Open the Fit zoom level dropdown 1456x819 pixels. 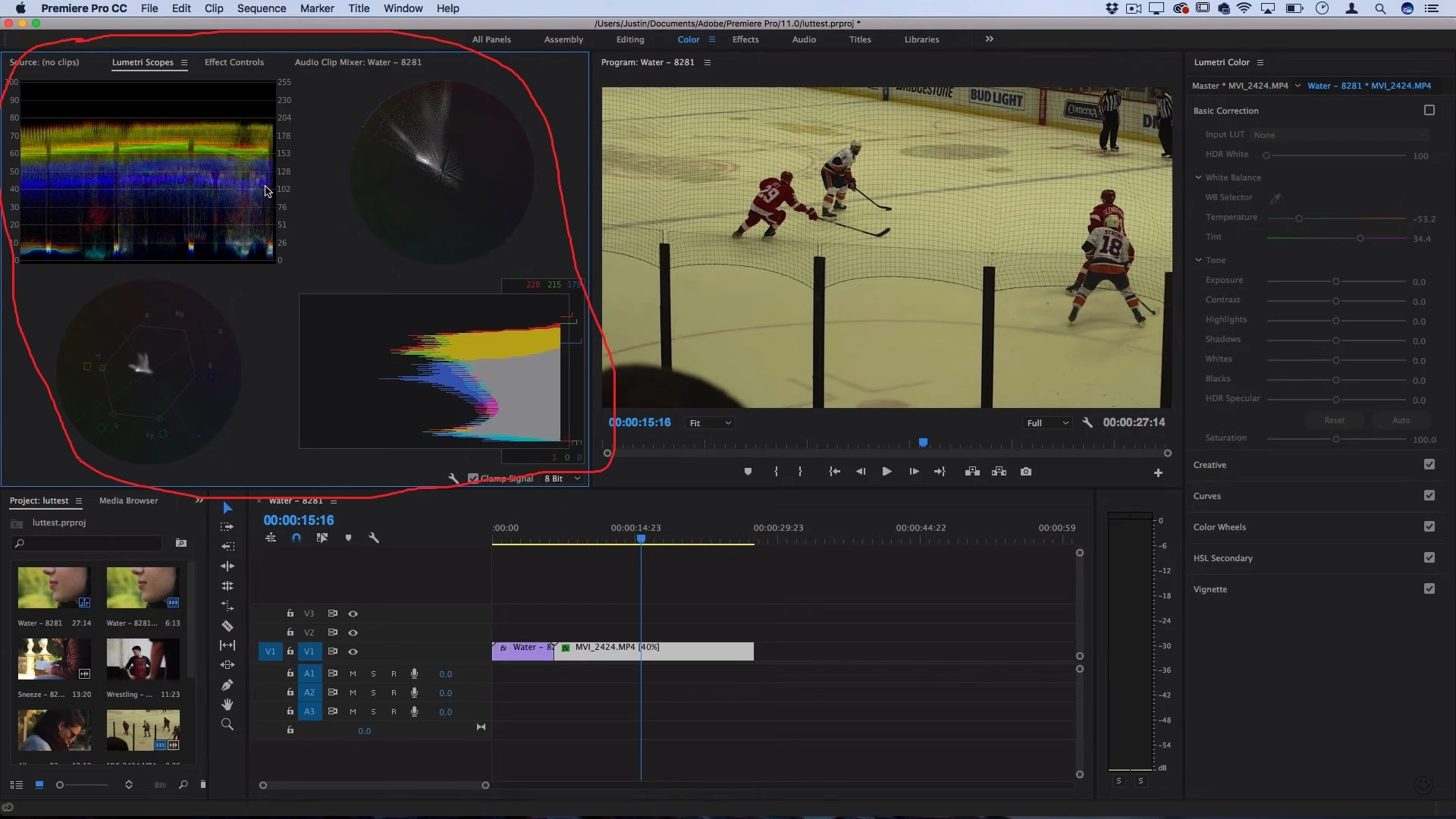(710, 423)
